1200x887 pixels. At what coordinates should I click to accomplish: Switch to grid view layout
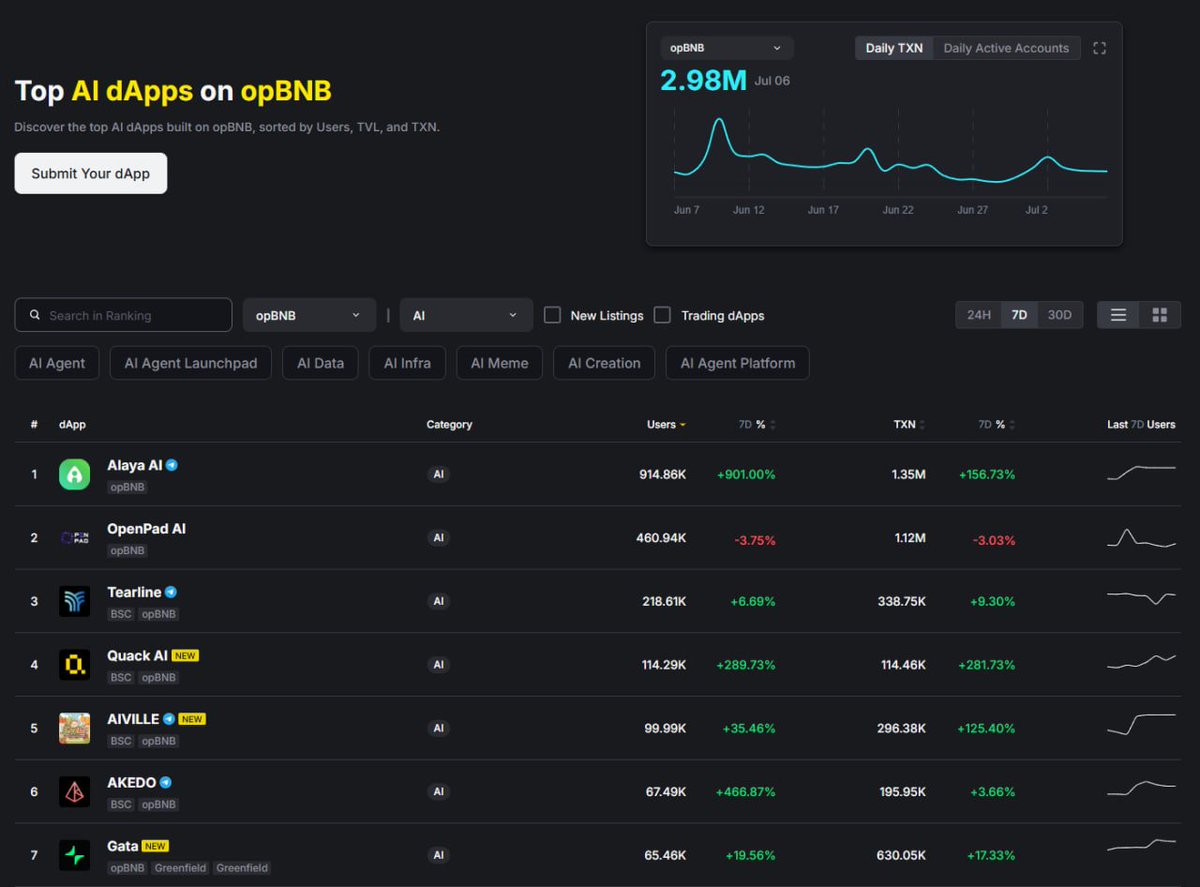point(1160,315)
